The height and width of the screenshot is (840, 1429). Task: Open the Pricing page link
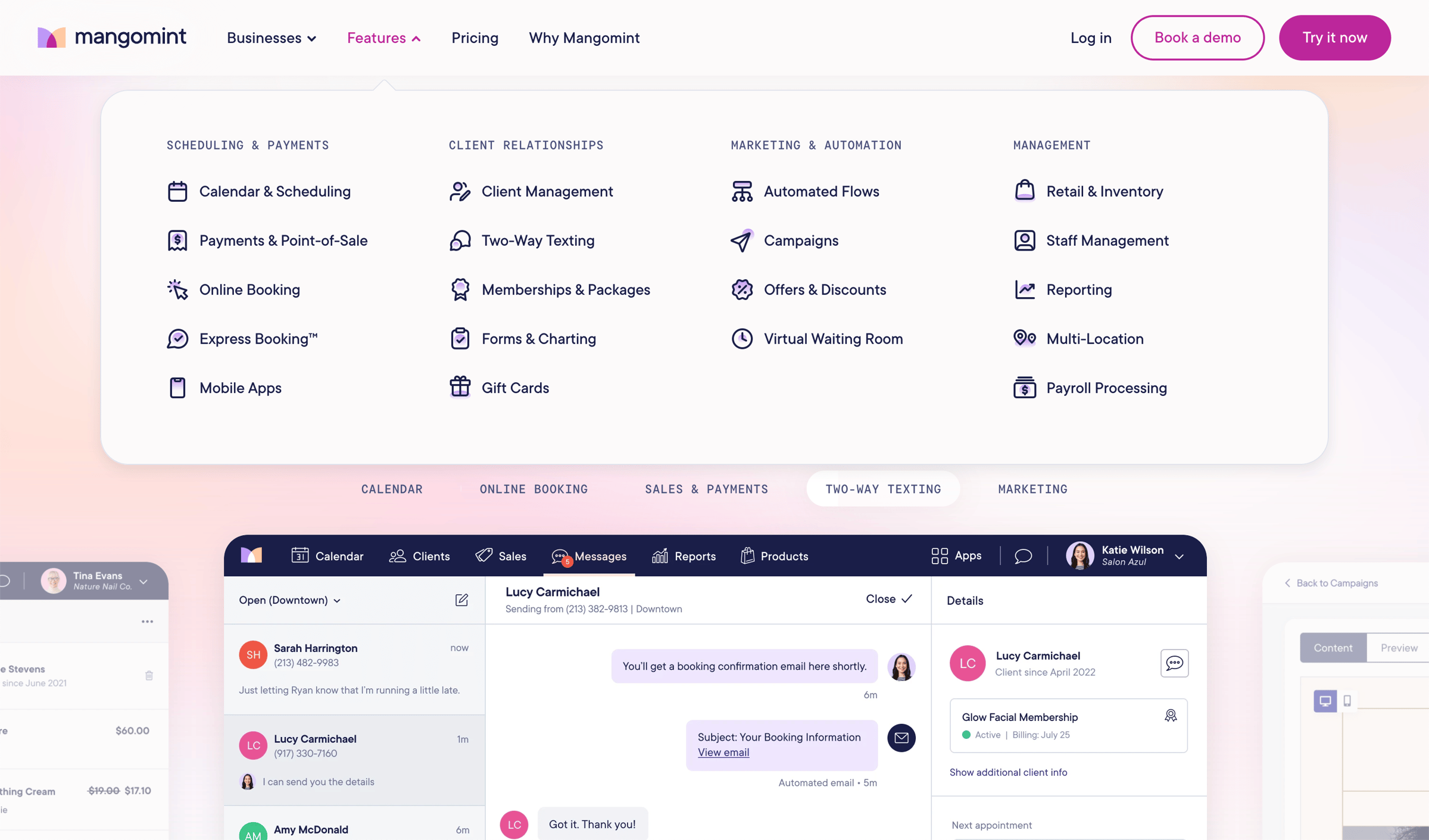coord(475,38)
